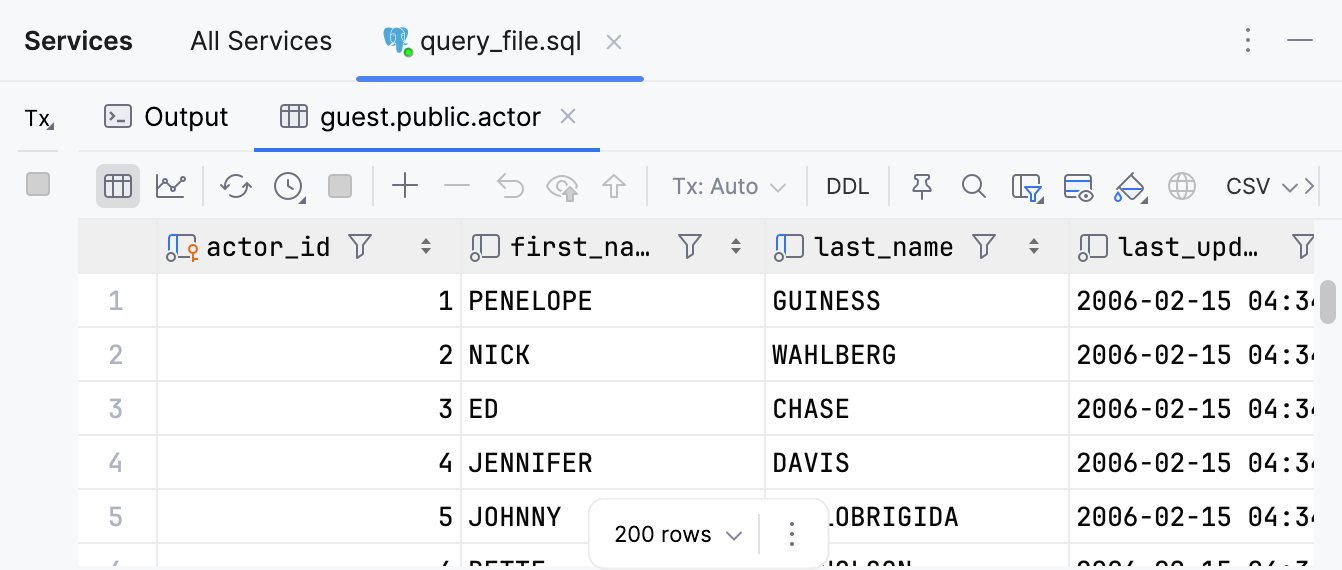Open the Tx transaction menu on left
Screen dimensions: 1342x570
pos(39,119)
